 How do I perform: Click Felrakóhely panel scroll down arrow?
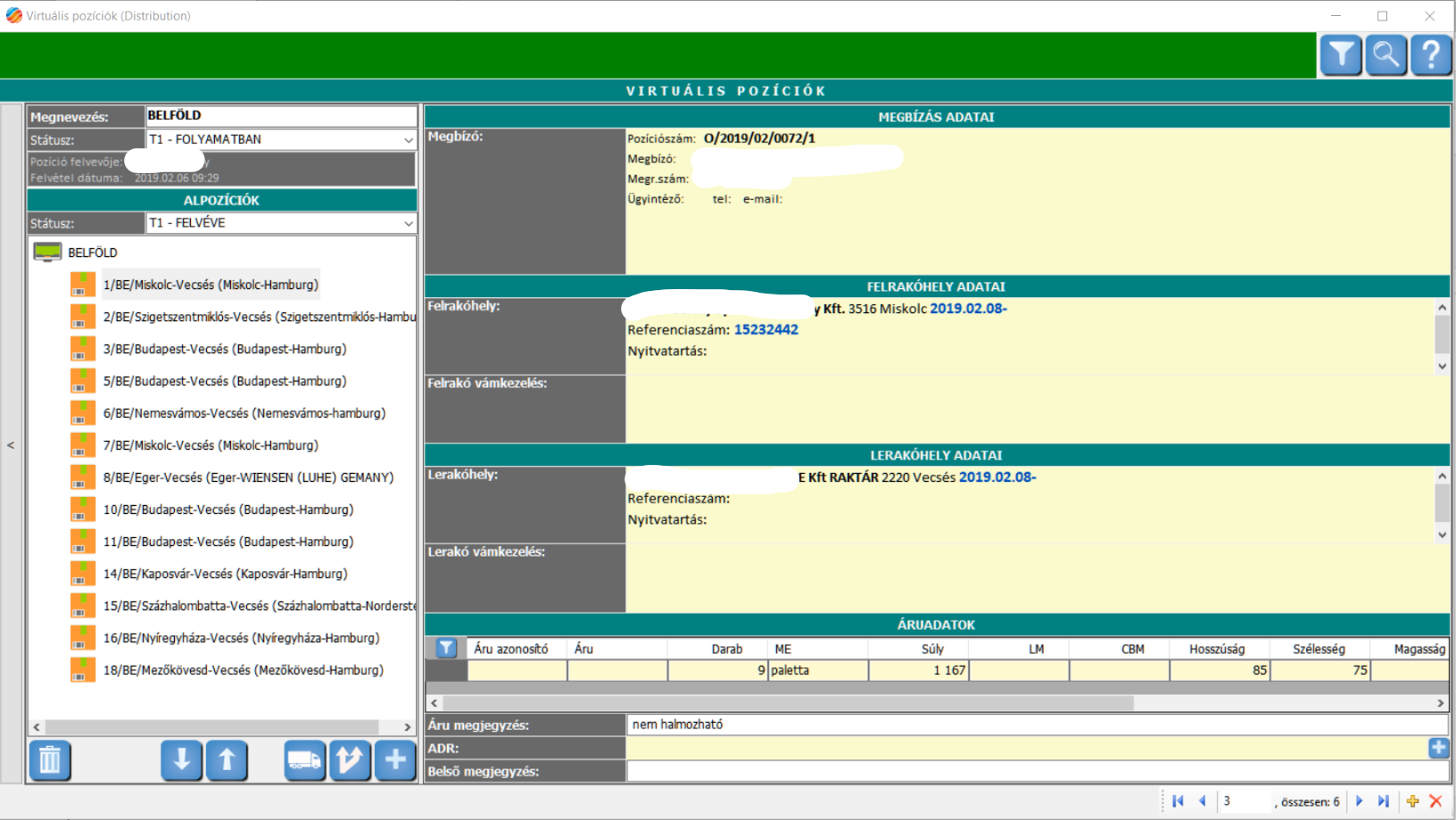[x=1442, y=366]
